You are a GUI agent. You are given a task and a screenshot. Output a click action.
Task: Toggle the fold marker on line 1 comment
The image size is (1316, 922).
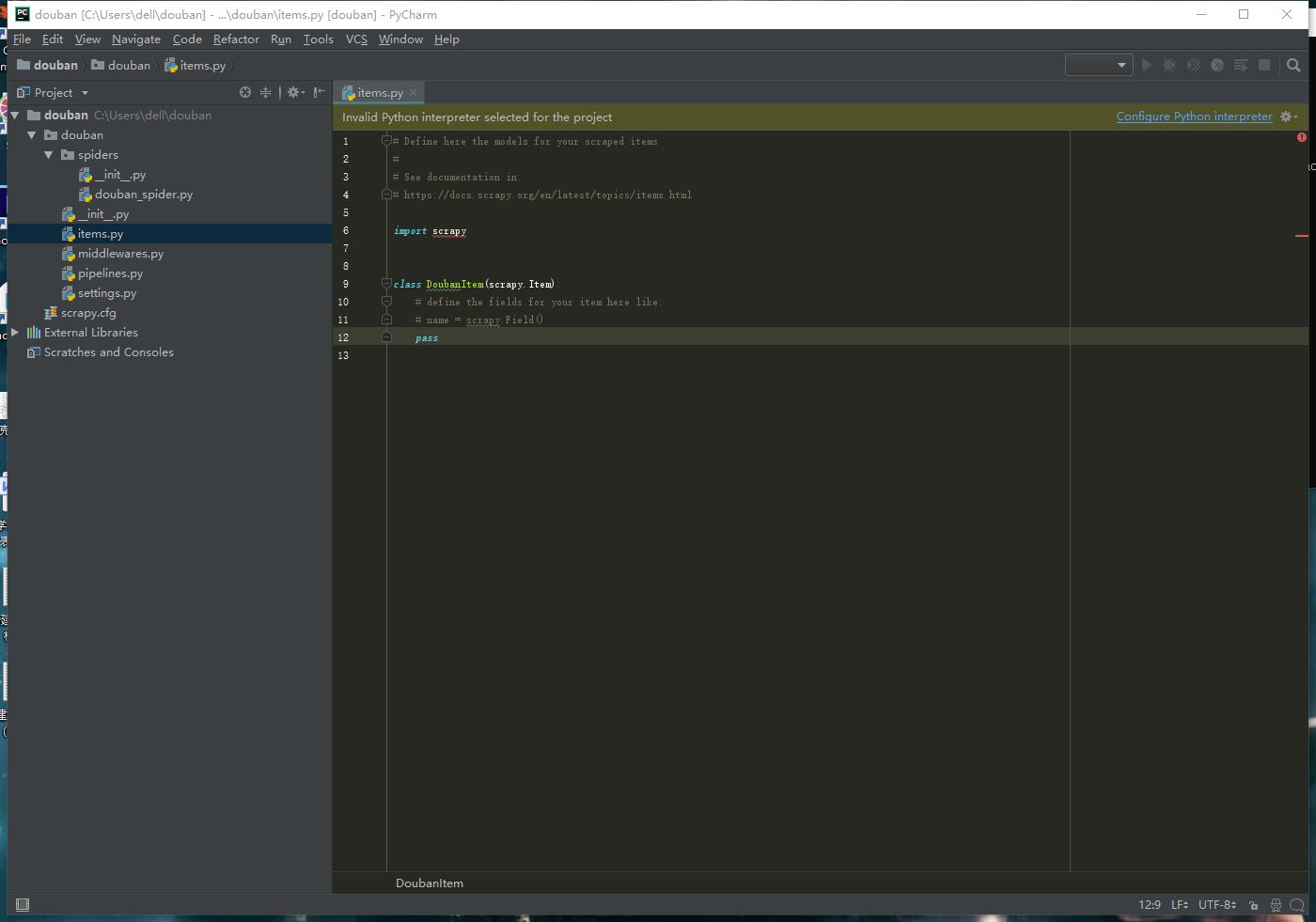coord(385,140)
